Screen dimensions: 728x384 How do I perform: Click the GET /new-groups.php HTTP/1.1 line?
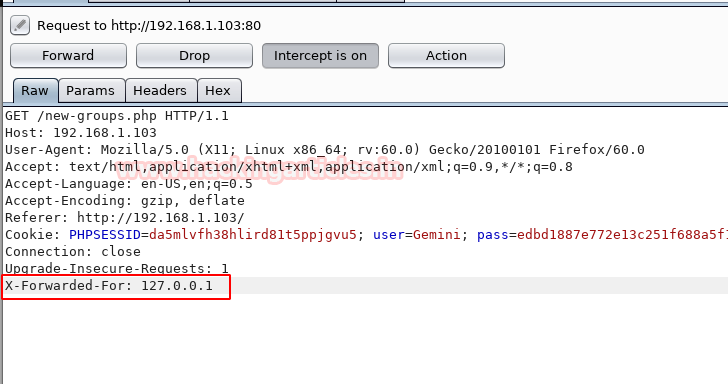coord(117,116)
